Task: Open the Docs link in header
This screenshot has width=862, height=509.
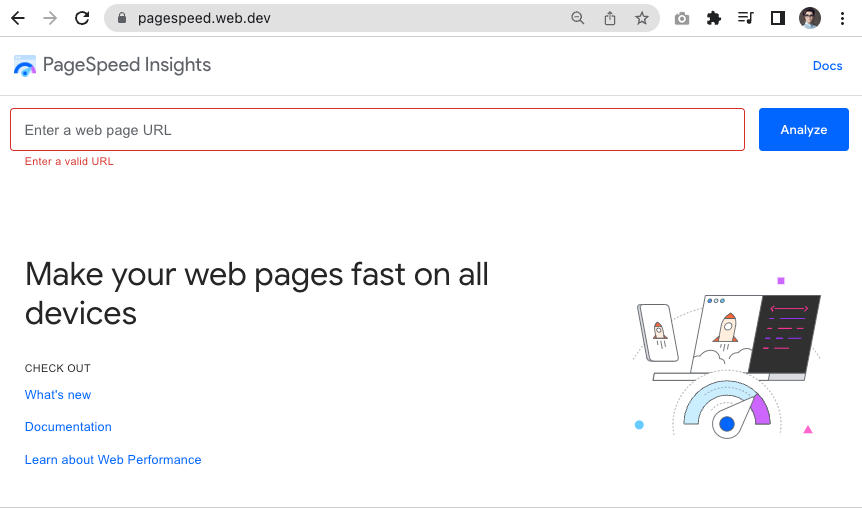Action: pos(827,66)
